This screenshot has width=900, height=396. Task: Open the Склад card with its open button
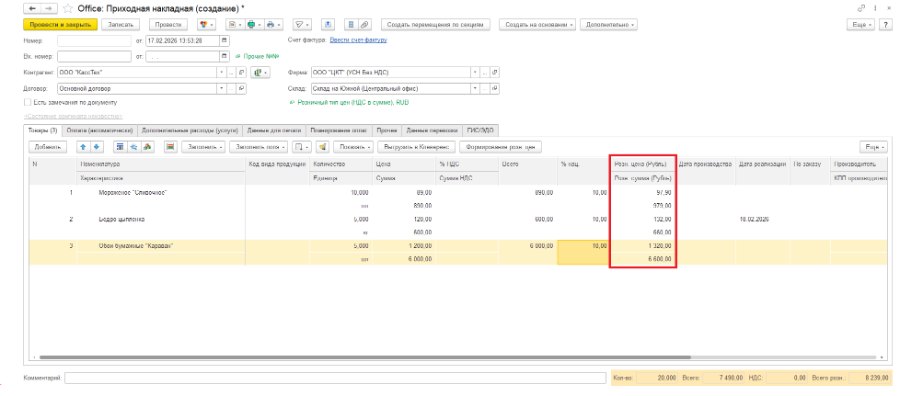coord(495,89)
